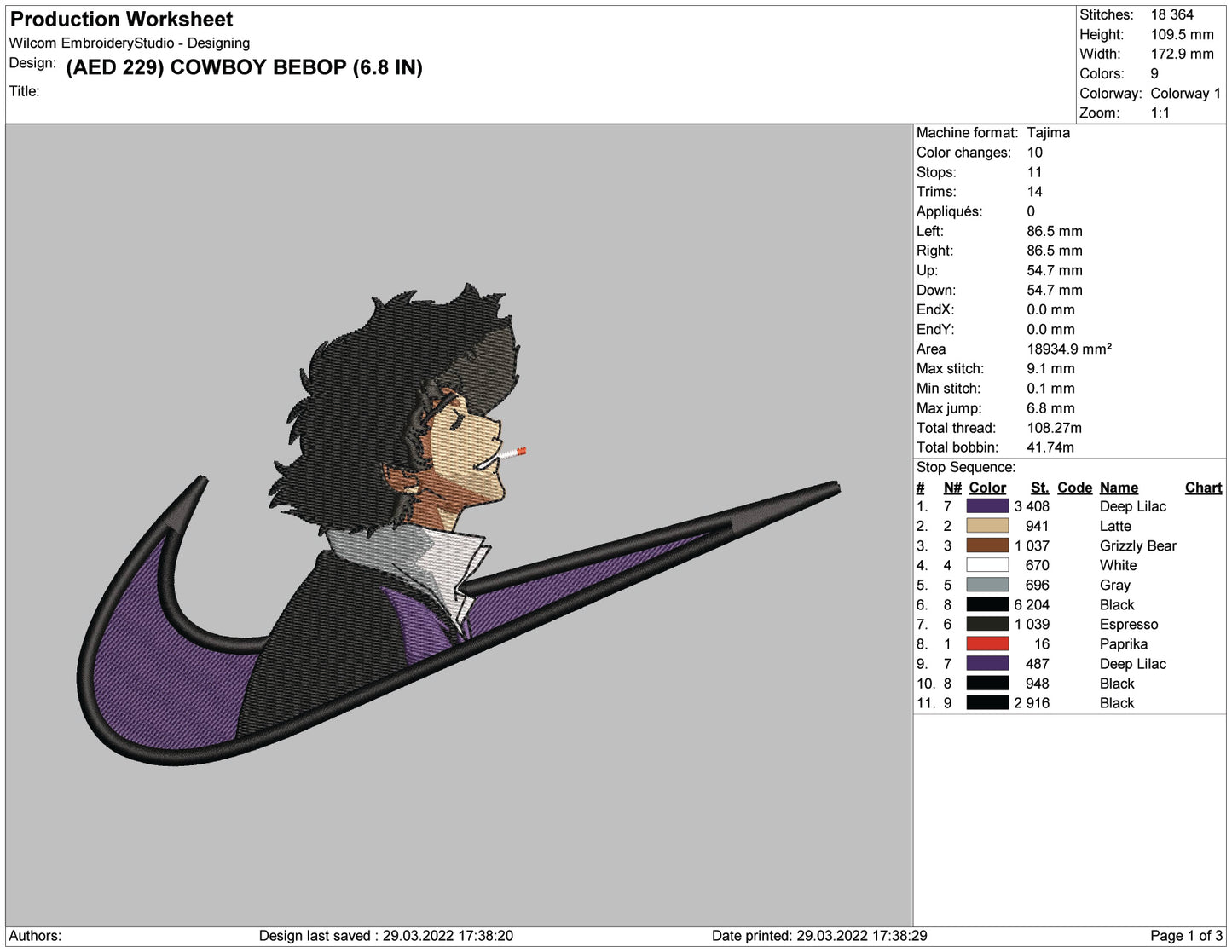Screen dimensions: 1232x952
Task: Click the 'Colorway 1' value
Action: click(1185, 93)
